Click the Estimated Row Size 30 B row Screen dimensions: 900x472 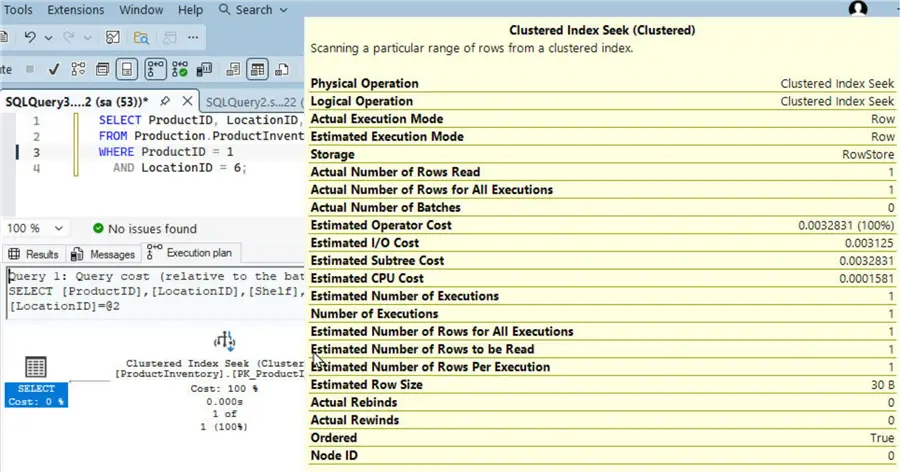pos(603,385)
